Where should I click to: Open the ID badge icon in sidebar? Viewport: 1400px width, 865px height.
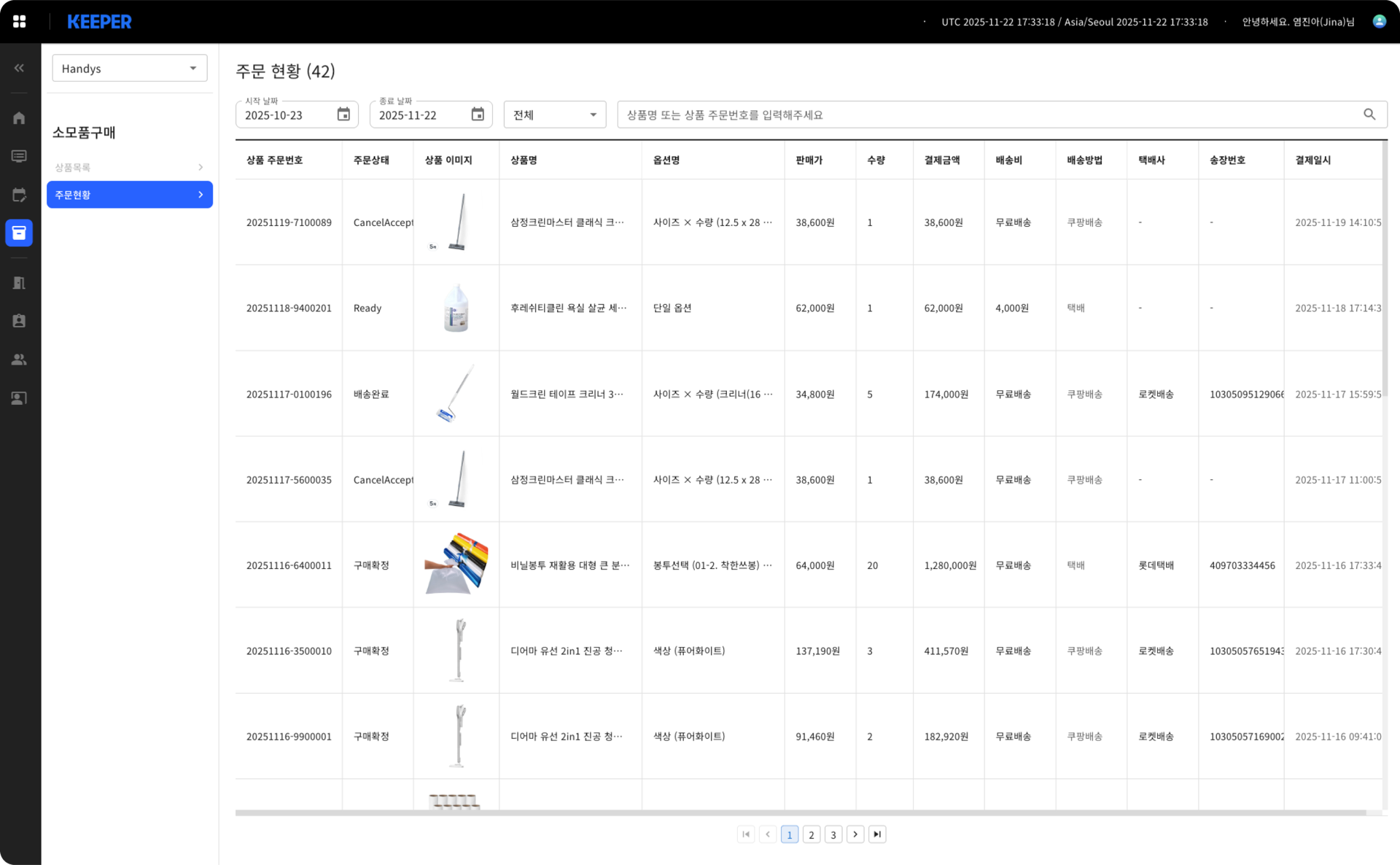(x=19, y=321)
